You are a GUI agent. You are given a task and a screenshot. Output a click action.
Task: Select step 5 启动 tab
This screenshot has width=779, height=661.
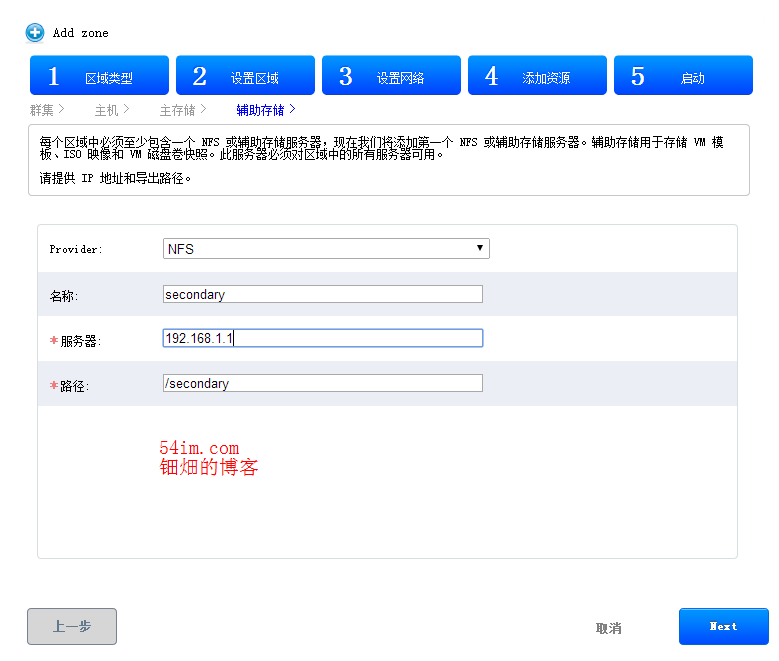point(684,76)
